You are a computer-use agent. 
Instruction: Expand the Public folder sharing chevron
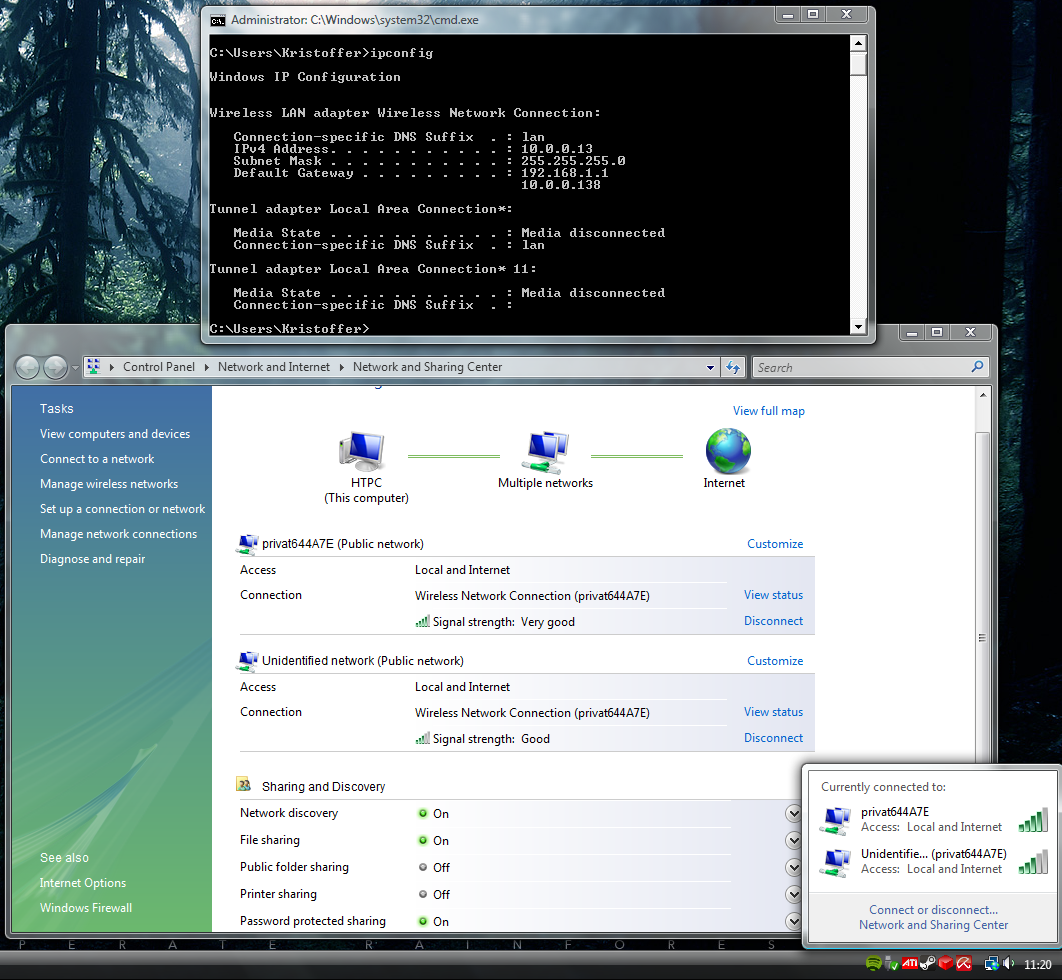pyautogui.click(x=794, y=868)
